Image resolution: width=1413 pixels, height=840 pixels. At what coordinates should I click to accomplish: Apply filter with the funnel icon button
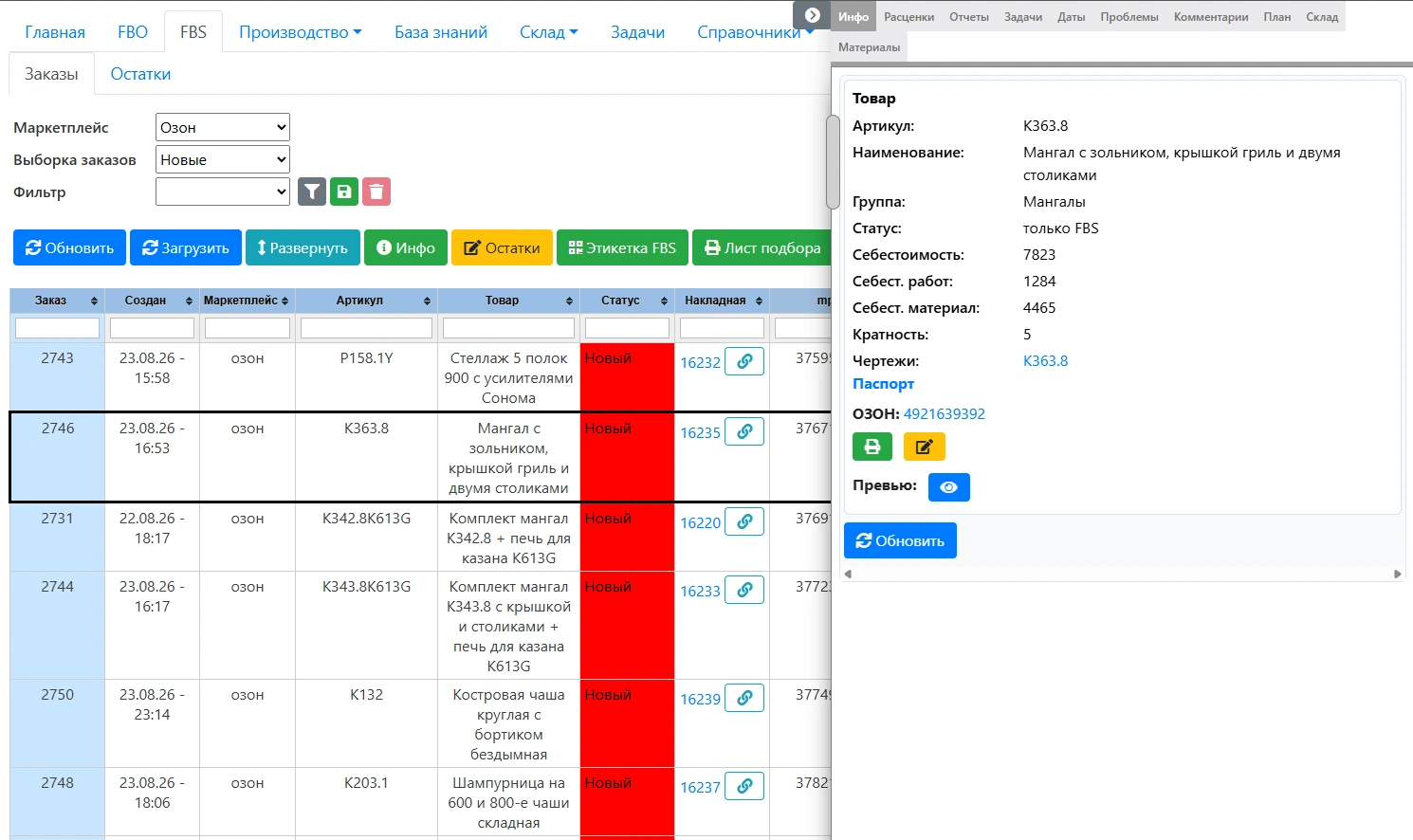coord(312,192)
